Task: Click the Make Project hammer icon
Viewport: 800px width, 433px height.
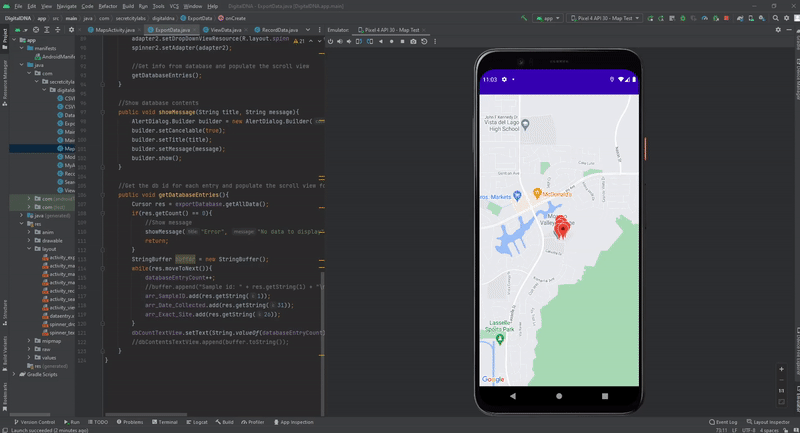Action: point(524,18)
